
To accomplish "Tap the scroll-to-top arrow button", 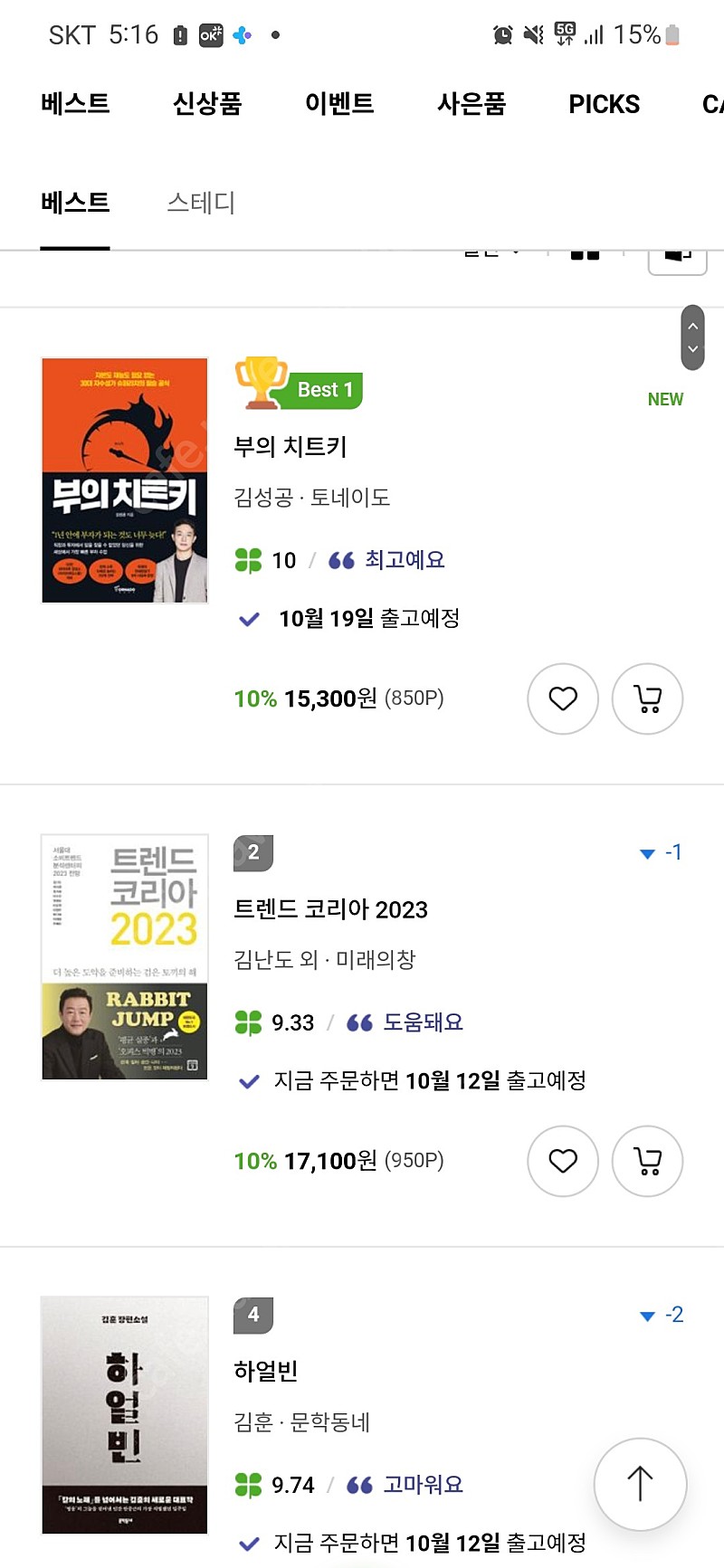I will pyautogui.click(x=640, y=1484).
